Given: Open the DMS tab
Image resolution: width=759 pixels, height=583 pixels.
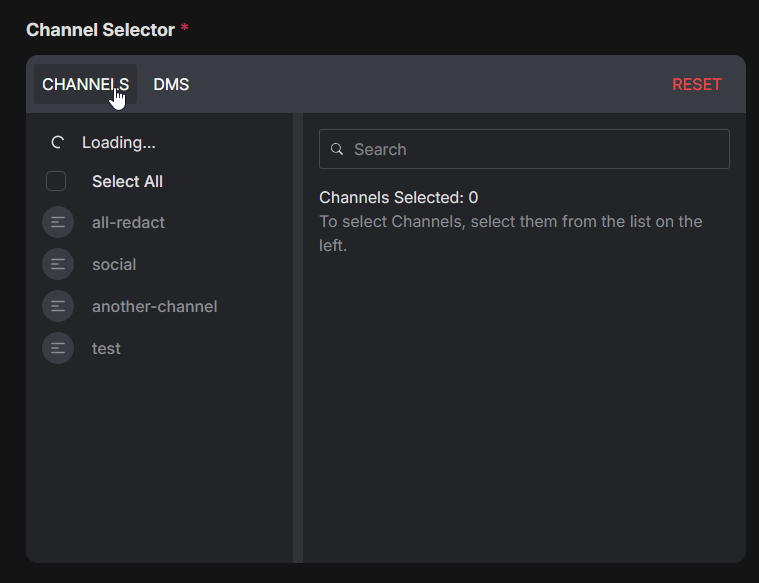Looking at the screenshot, I should click(x=171, y=84).
